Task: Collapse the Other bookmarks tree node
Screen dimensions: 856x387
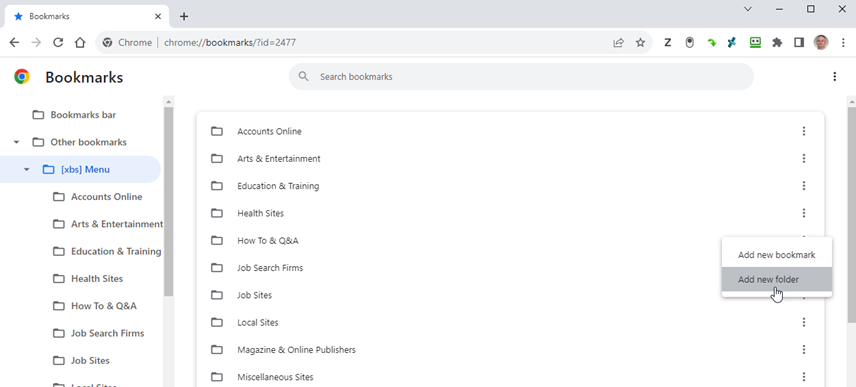Action: [x=16, y=142]
